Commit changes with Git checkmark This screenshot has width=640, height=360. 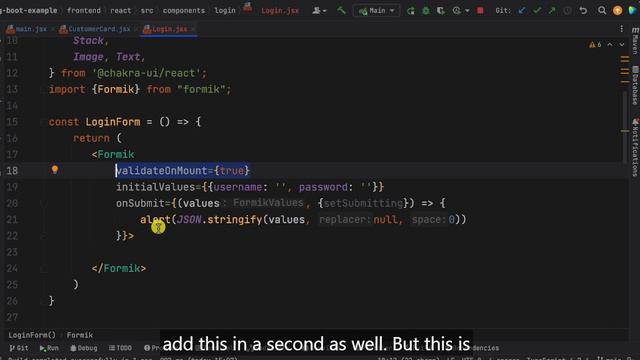click(537, 11)
